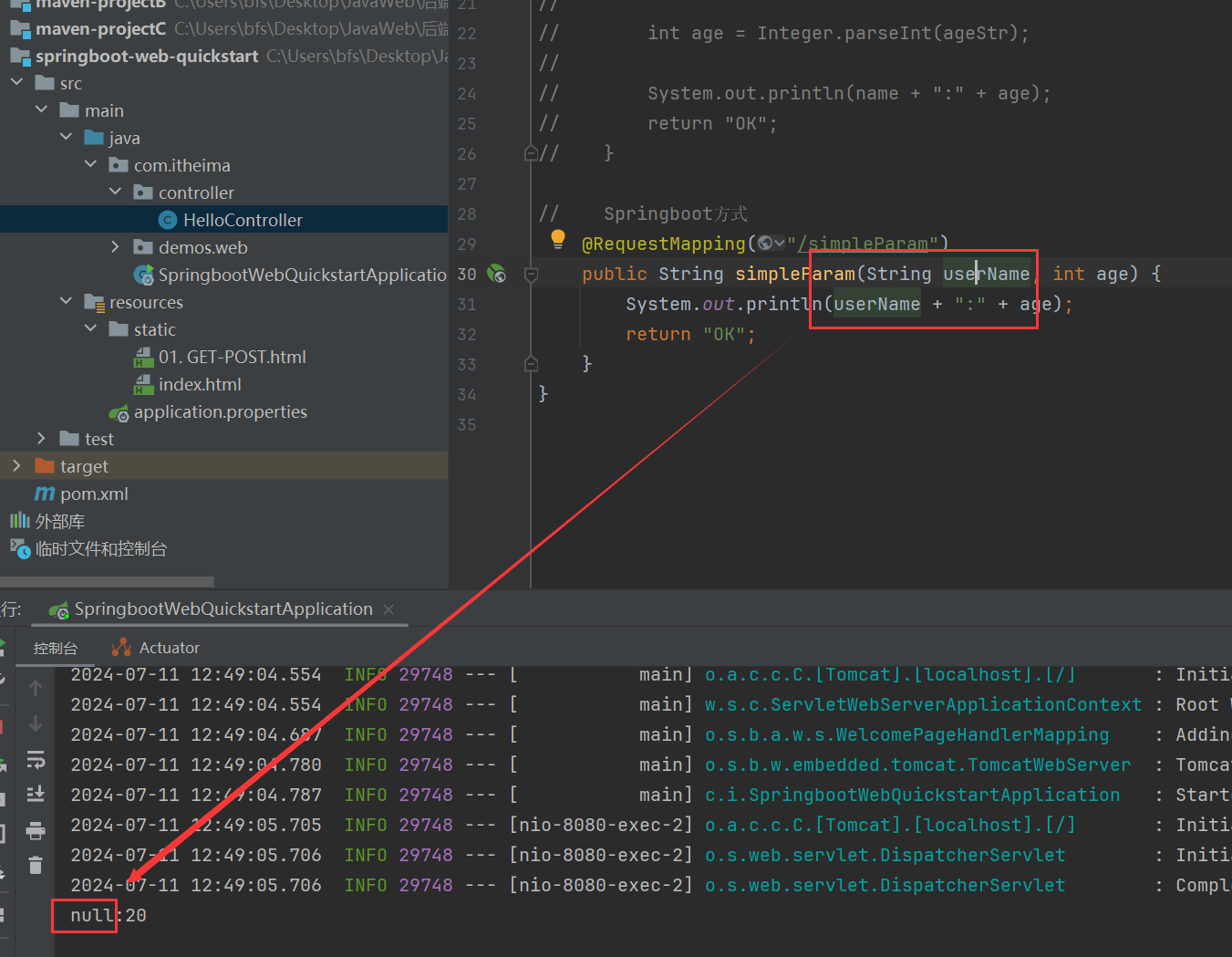Click the "Springboot方式" comment
The image size is (1232, 957).
(x=676, y=213)
